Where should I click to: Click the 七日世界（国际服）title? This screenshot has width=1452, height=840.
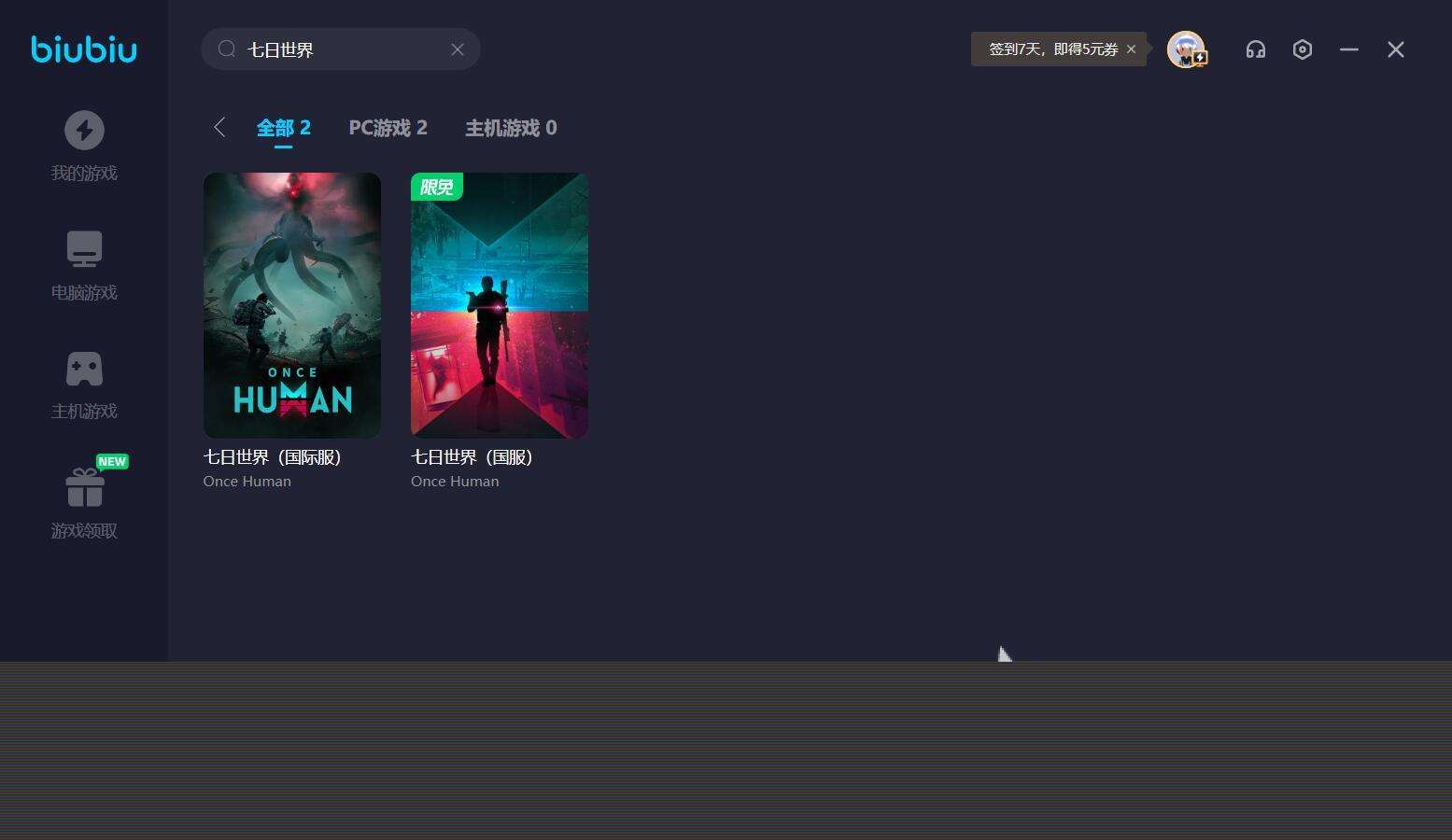pyautogui.click(x=275, y=457)
